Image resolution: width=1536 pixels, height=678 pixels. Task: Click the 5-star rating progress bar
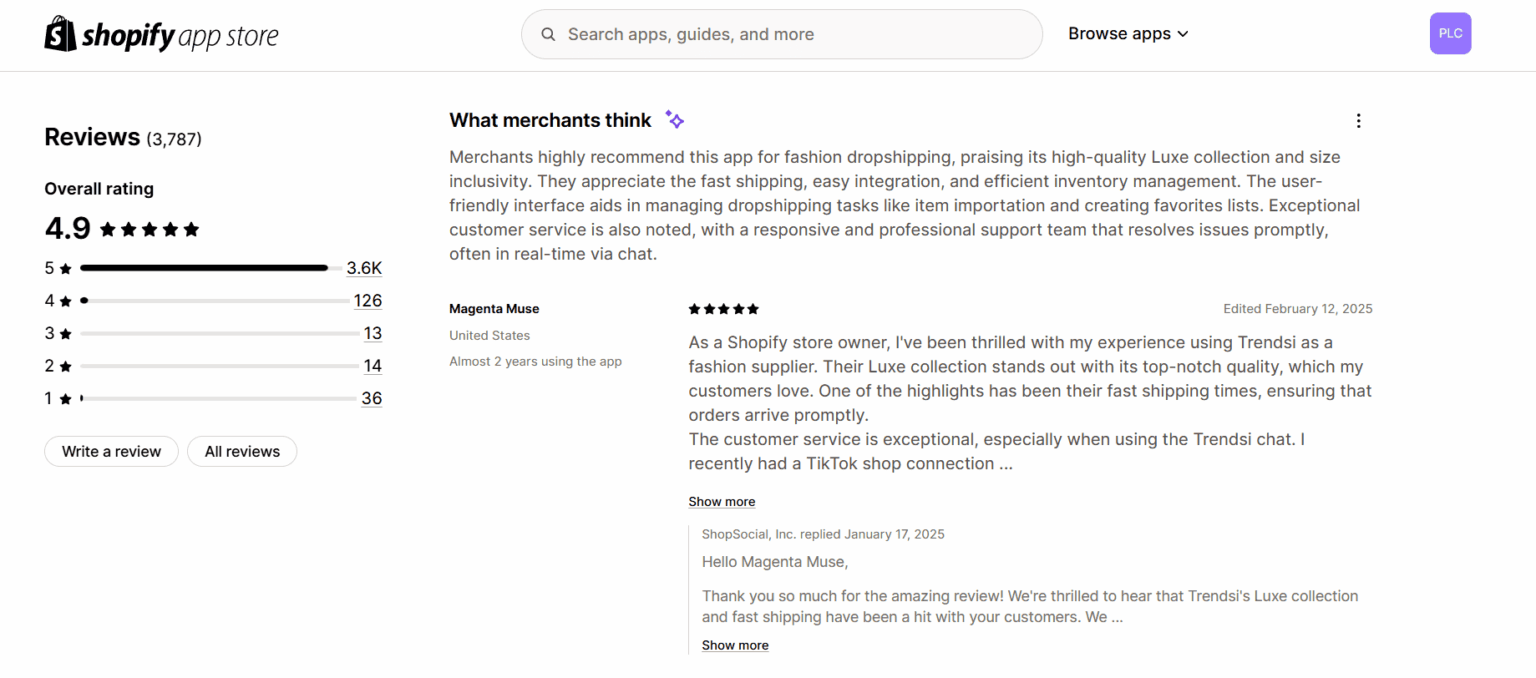[x=204, y=267]
